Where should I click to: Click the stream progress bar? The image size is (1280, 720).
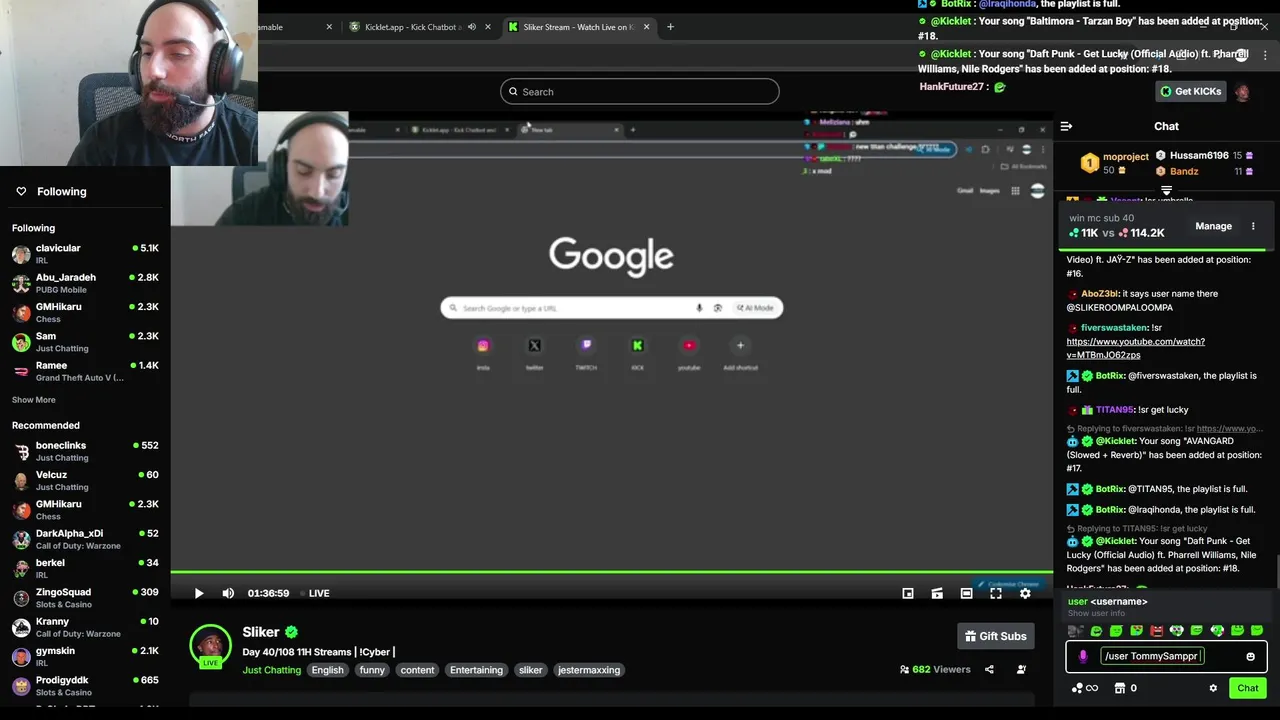point(611,573)
